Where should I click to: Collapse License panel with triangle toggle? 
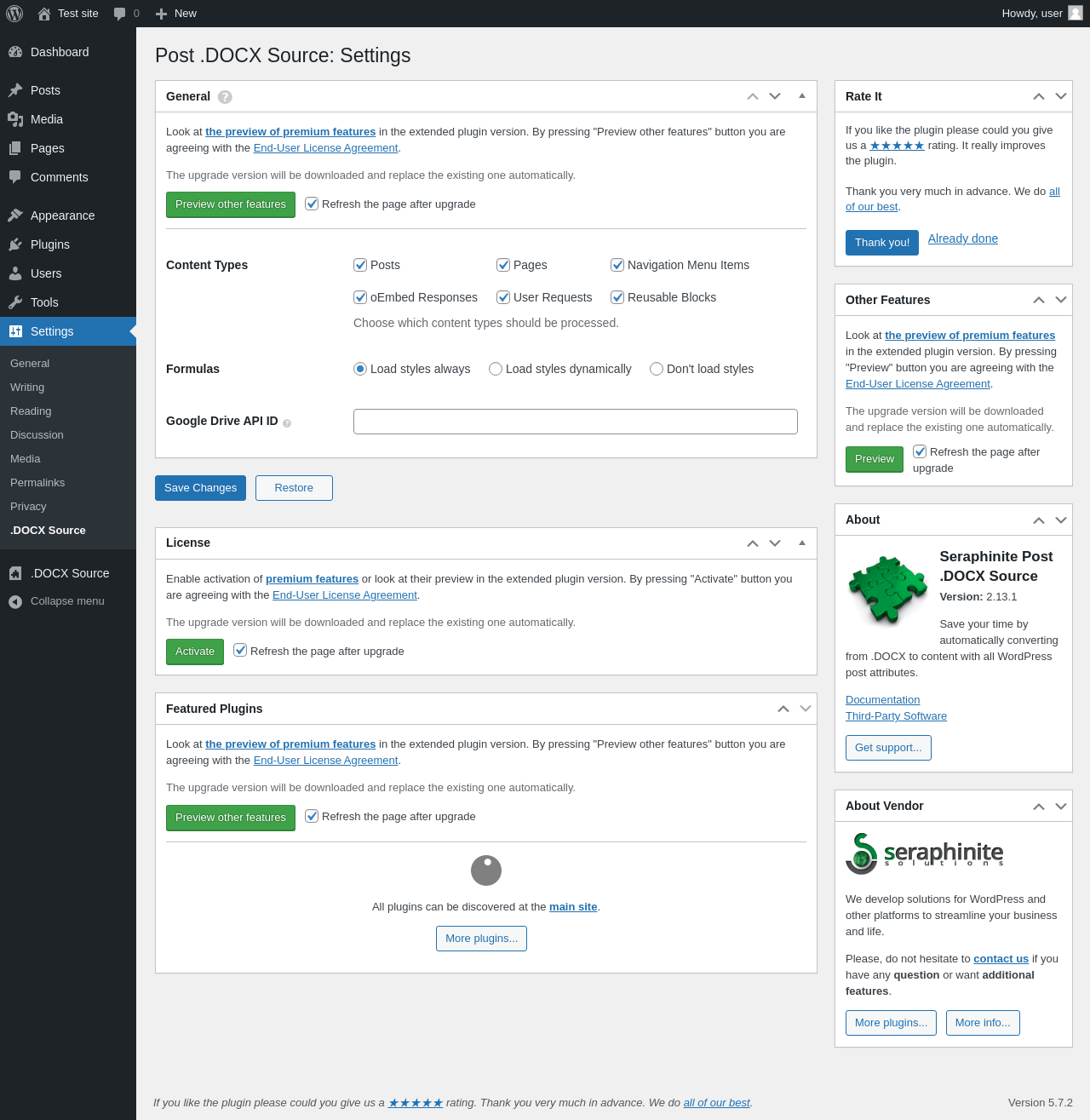[x=802, y=543]
